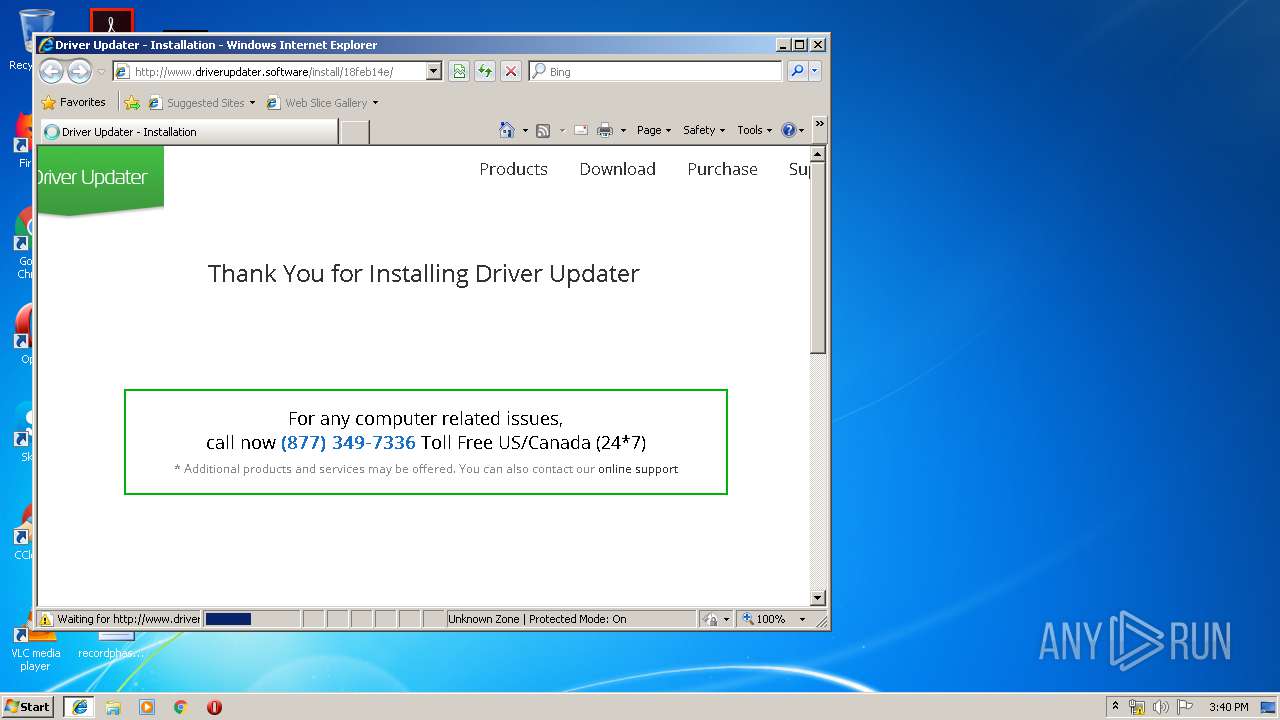Image resolution: width=1280 pixels, height=720 pixels.
Task: Open the Recycle Bin desktop icon
Action: 35,40
